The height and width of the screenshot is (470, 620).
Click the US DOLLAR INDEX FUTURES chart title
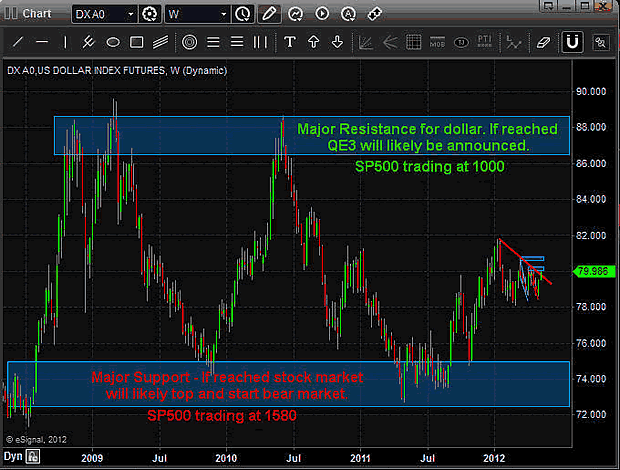pos(117,71)
